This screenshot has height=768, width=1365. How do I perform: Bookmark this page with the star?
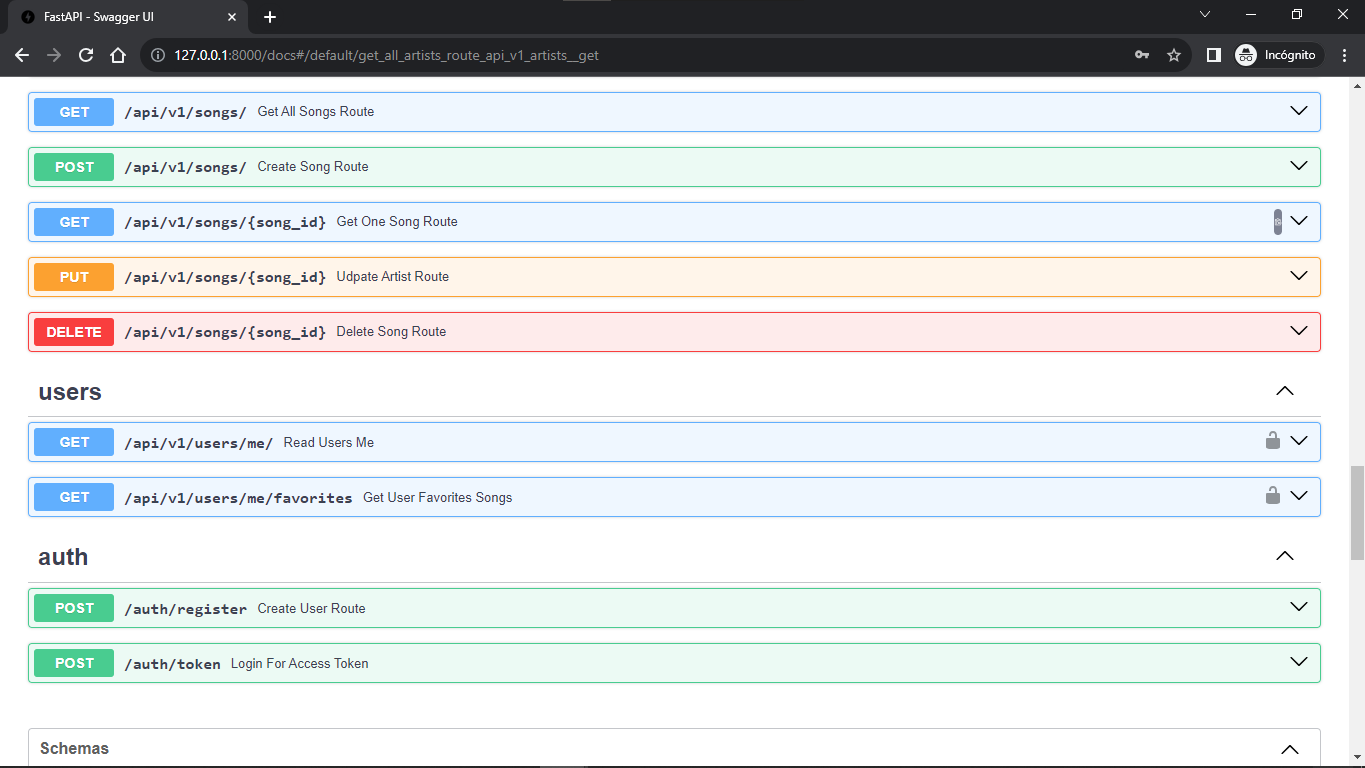click(x=1174, y=55)
